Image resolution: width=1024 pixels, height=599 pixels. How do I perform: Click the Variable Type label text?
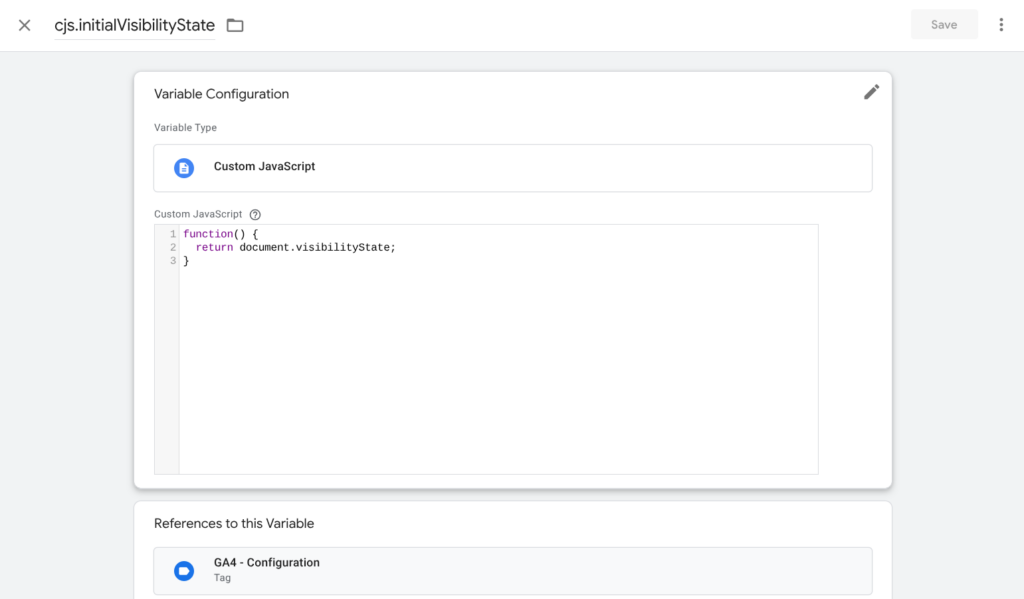point(185,127)
